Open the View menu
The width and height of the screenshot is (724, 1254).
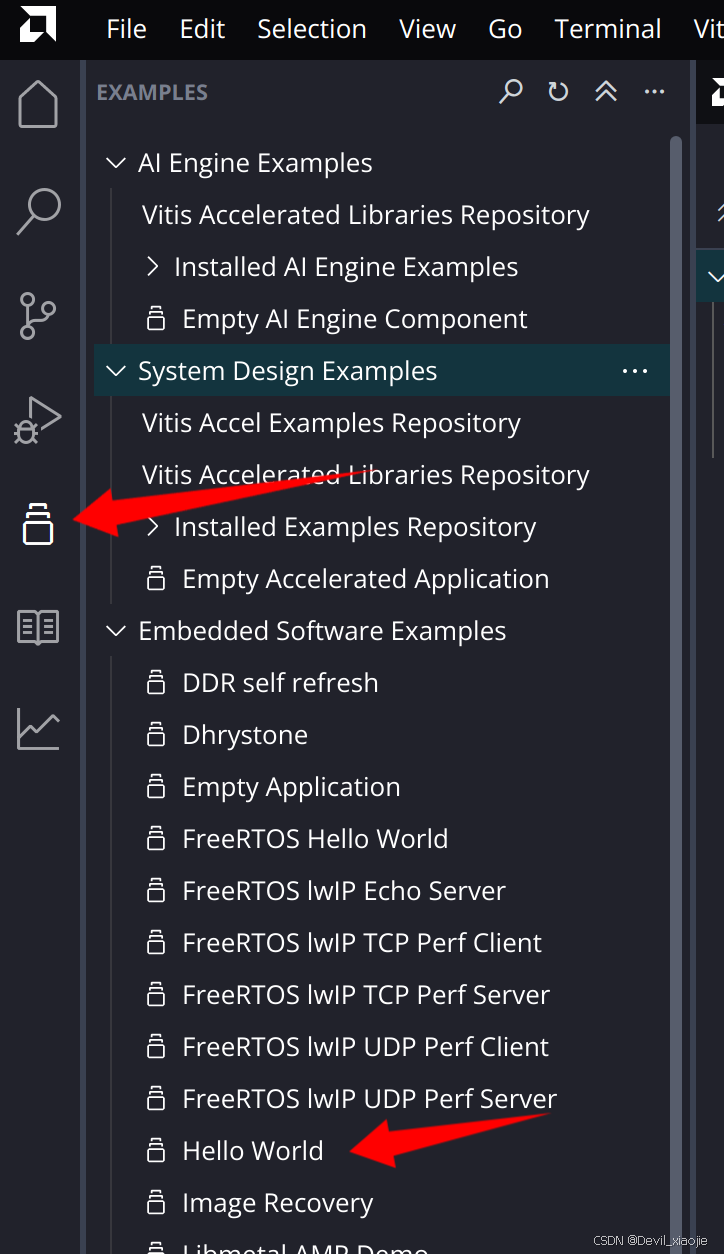pos(427,29)
